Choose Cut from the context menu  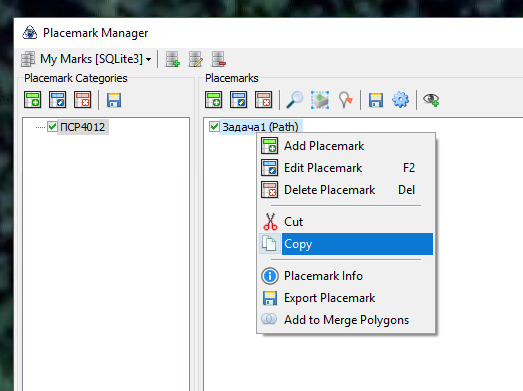click(346, 222)
